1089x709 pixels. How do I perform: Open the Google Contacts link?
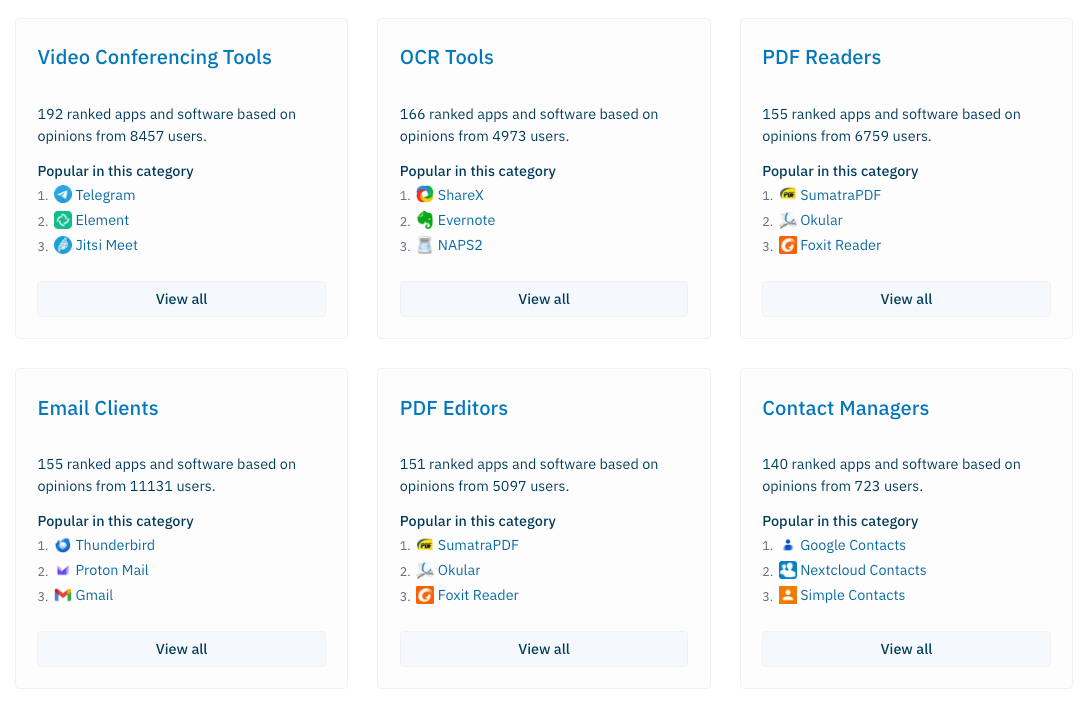[853, 545]
